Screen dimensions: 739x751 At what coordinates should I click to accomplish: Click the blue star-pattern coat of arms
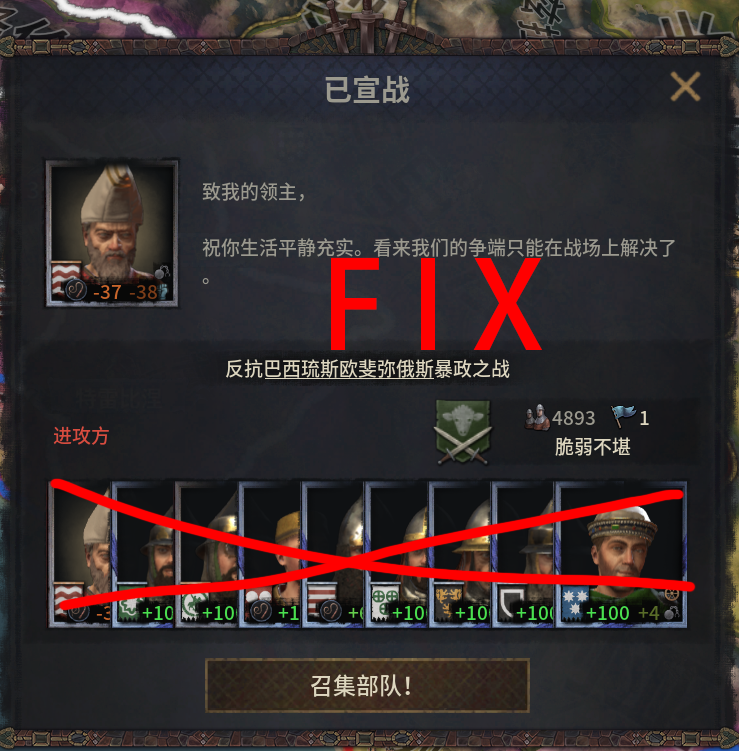pyautogui.click(x=575, y=603)
